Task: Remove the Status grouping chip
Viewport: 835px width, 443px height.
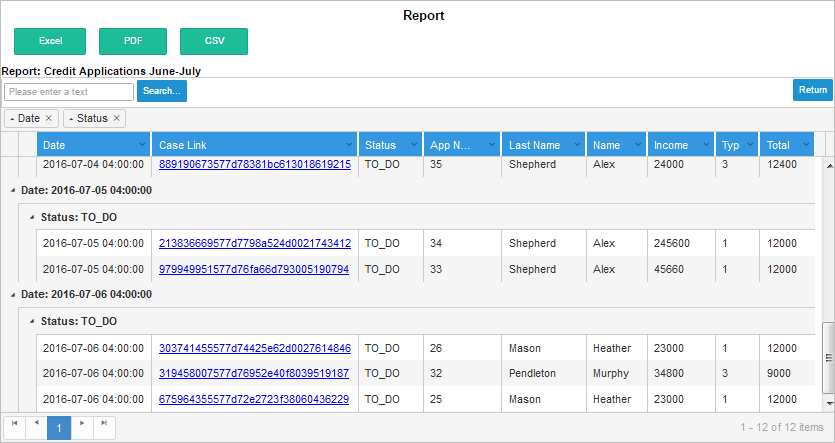Action: 116,119
